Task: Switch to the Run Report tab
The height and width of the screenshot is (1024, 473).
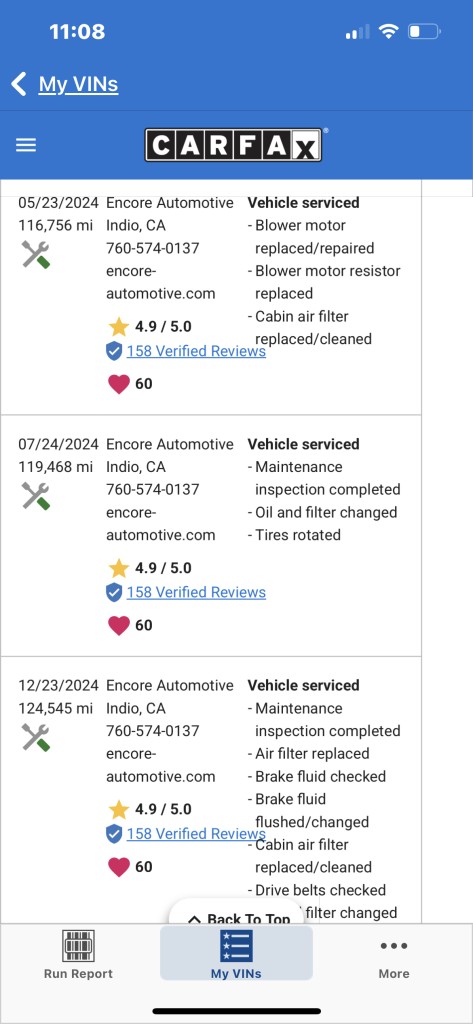Action: coord(78,954)
